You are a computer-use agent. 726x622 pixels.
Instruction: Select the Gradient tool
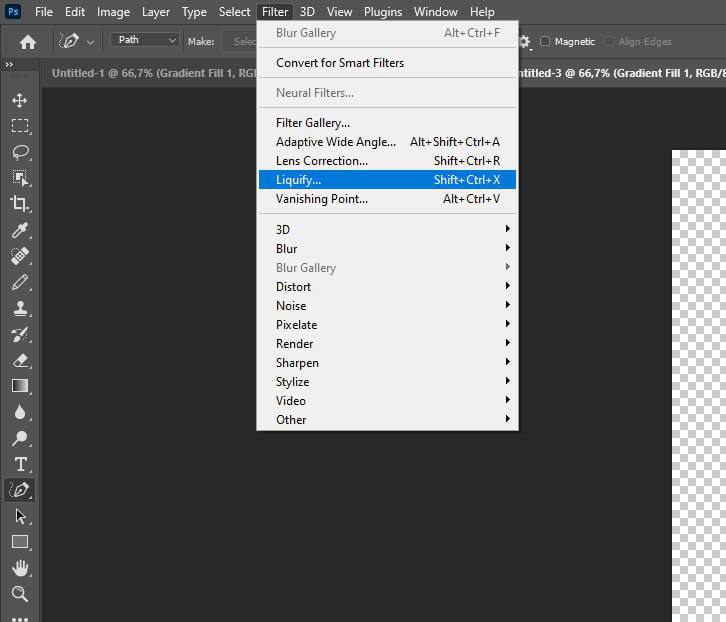pyautogui.click(x=20, y=386)
